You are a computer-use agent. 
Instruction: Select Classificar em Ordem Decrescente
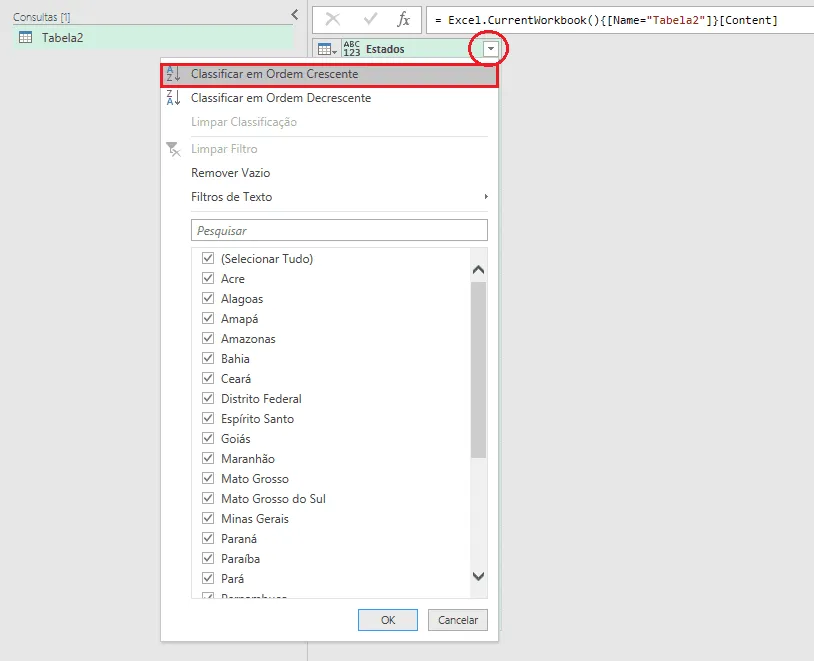281,98
